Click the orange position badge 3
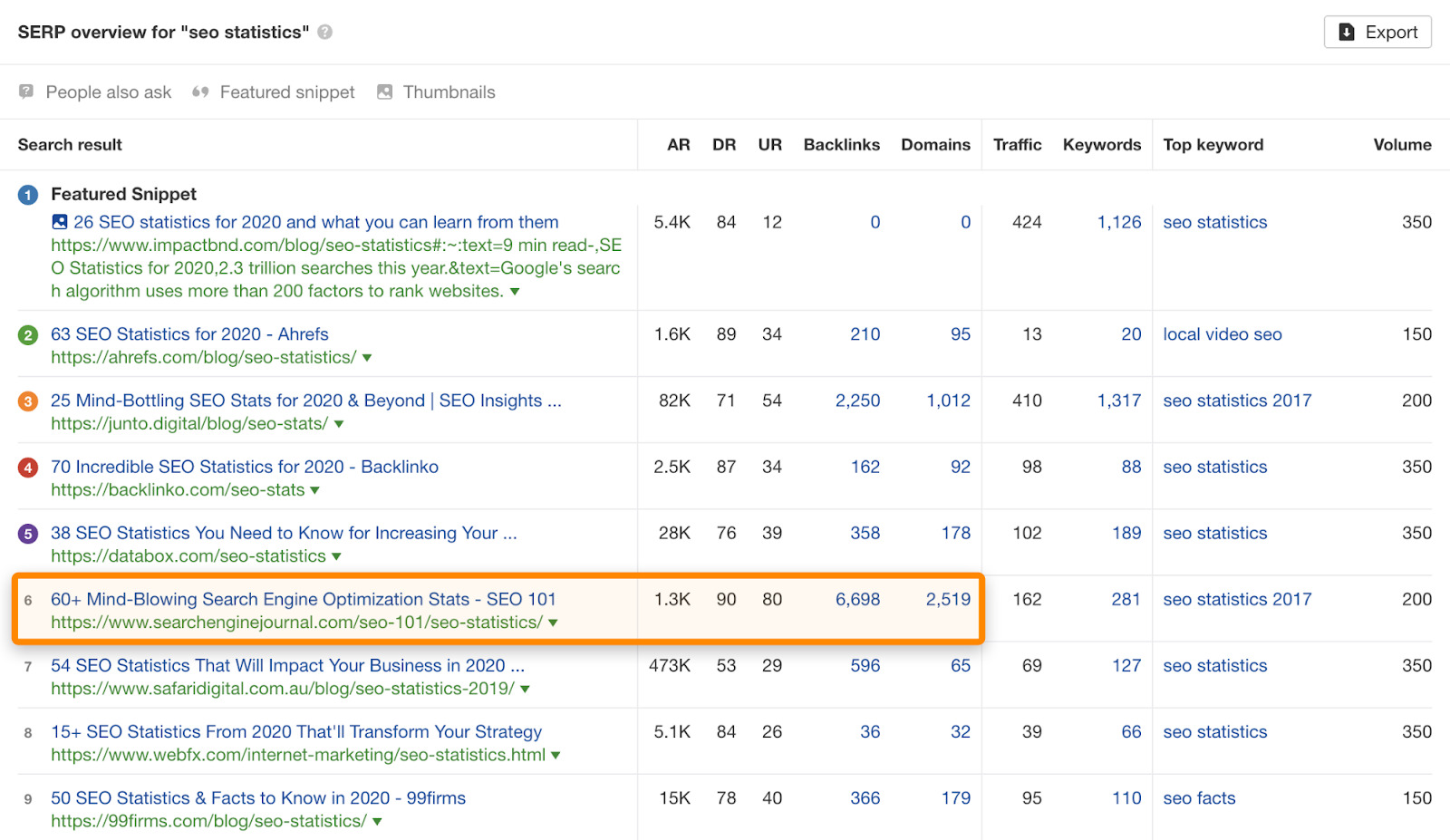 (x=27, y=400)
